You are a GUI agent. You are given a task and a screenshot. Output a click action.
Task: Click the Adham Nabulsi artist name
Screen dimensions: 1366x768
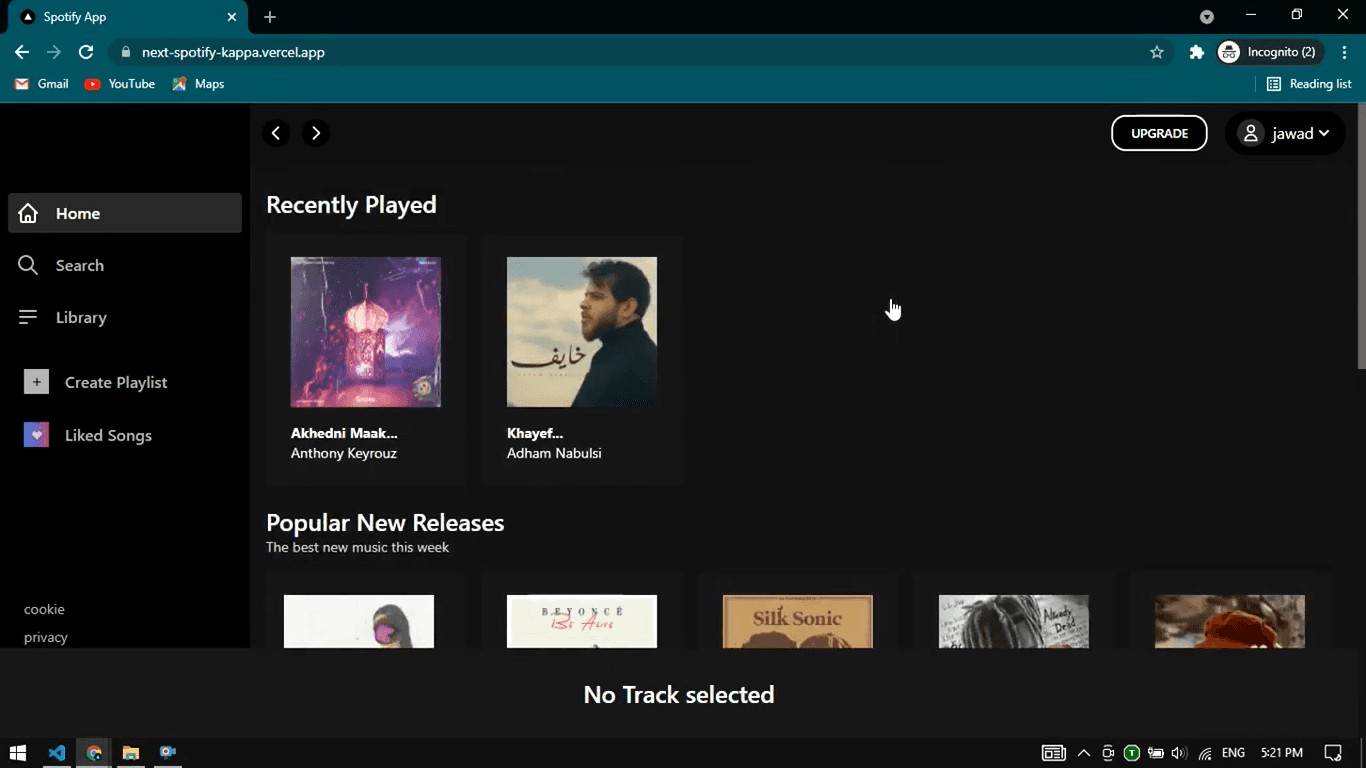(554, 453)
